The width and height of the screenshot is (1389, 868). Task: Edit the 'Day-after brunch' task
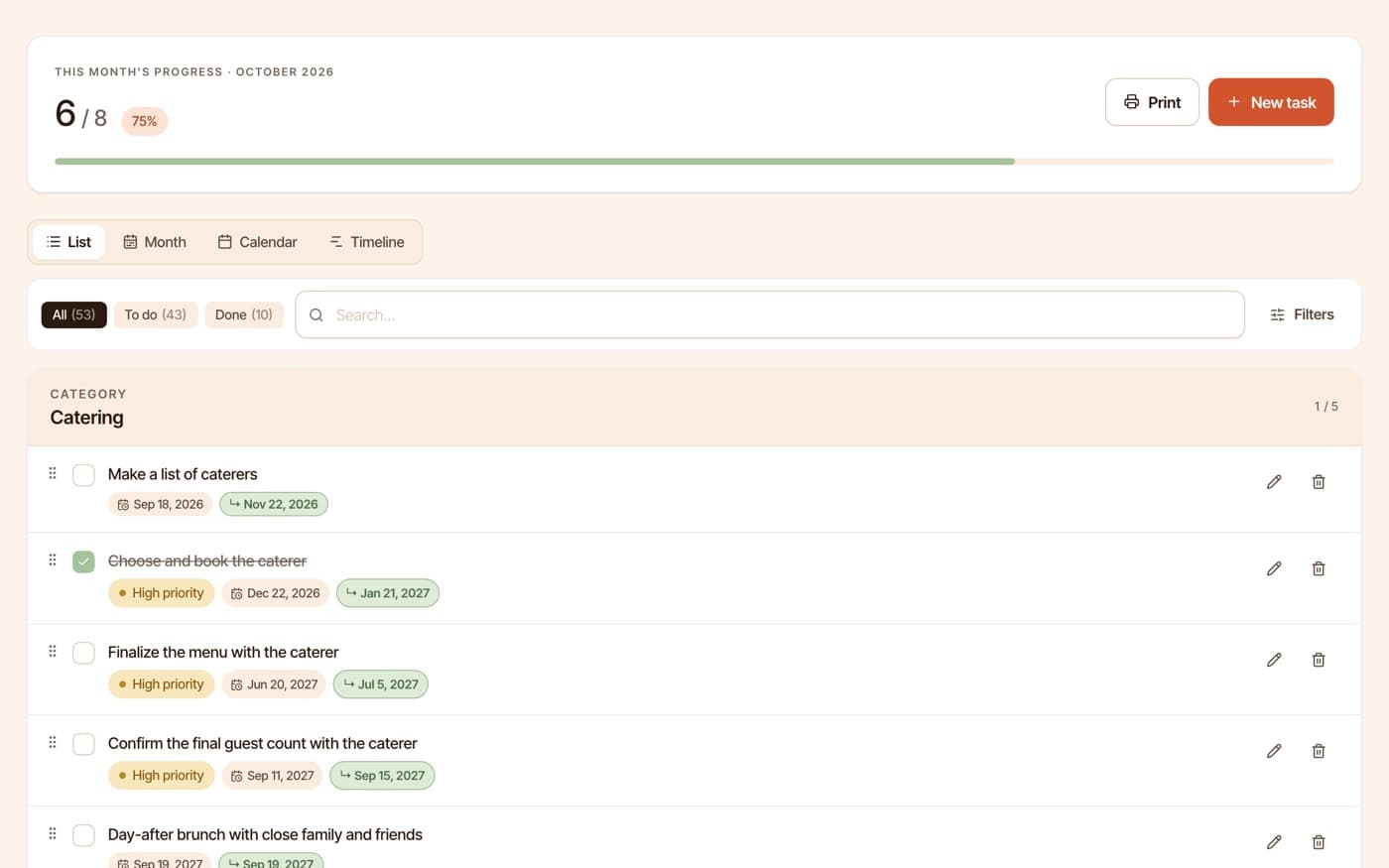click(x=1274, y=842)
